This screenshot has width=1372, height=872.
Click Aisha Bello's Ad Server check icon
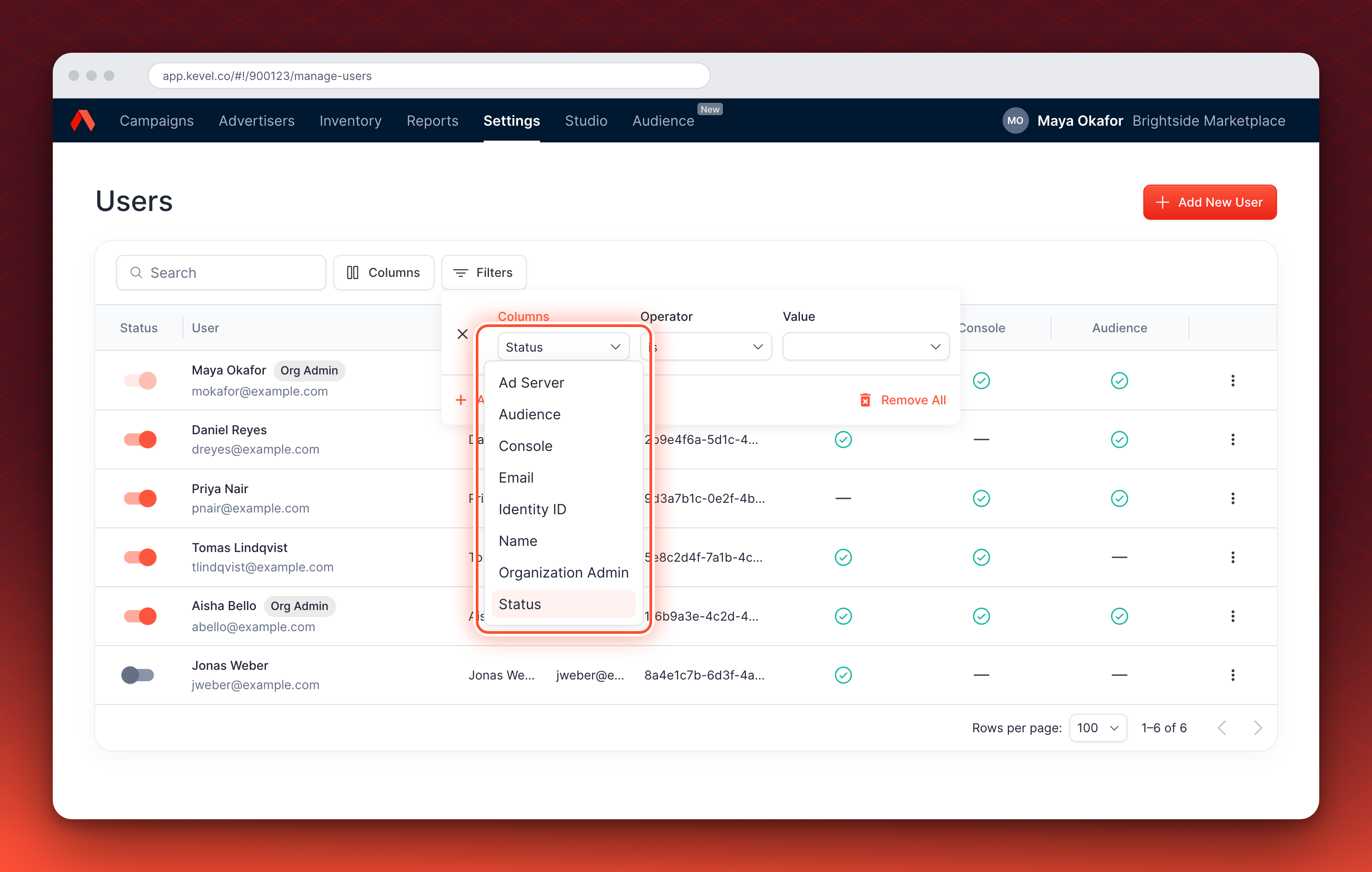point(843,616)
